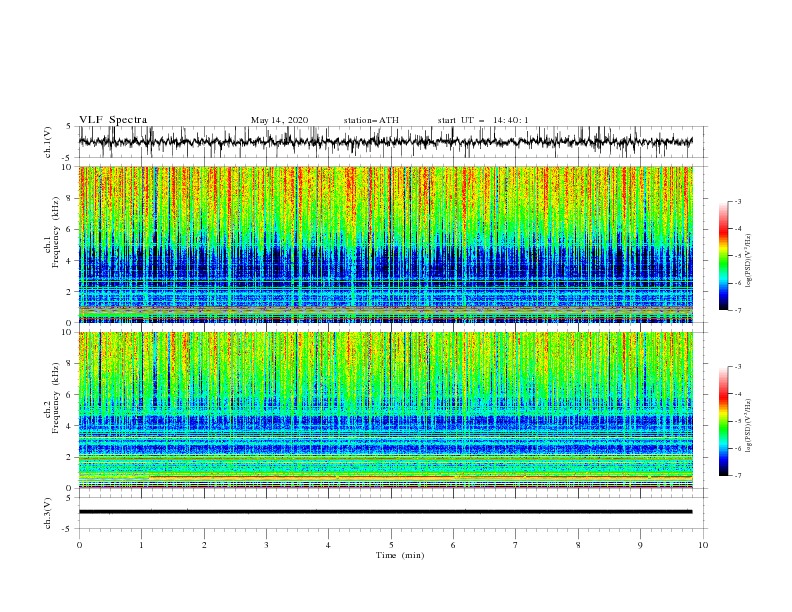Pick the lower ch.2 PSD color bar
Image resolution: width=792 pixels, height=612 pixels.
point(724,421)
